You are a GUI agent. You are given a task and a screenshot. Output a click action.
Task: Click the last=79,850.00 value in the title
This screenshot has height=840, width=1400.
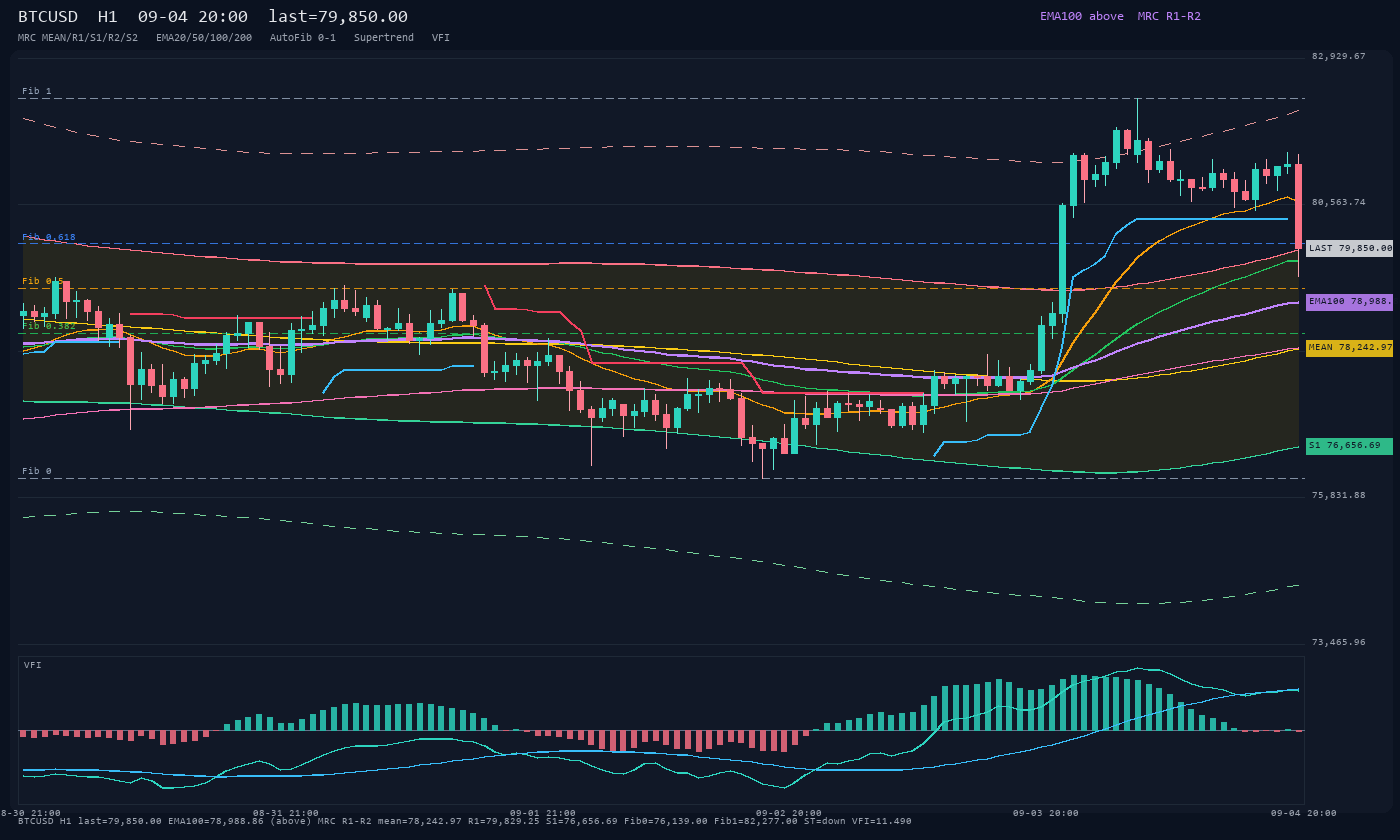pos(338,17)
